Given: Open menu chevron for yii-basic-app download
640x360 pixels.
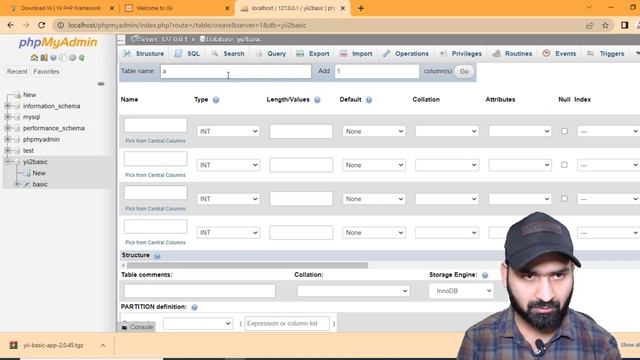Looking at the screenshot, I should tap(103, 345).
